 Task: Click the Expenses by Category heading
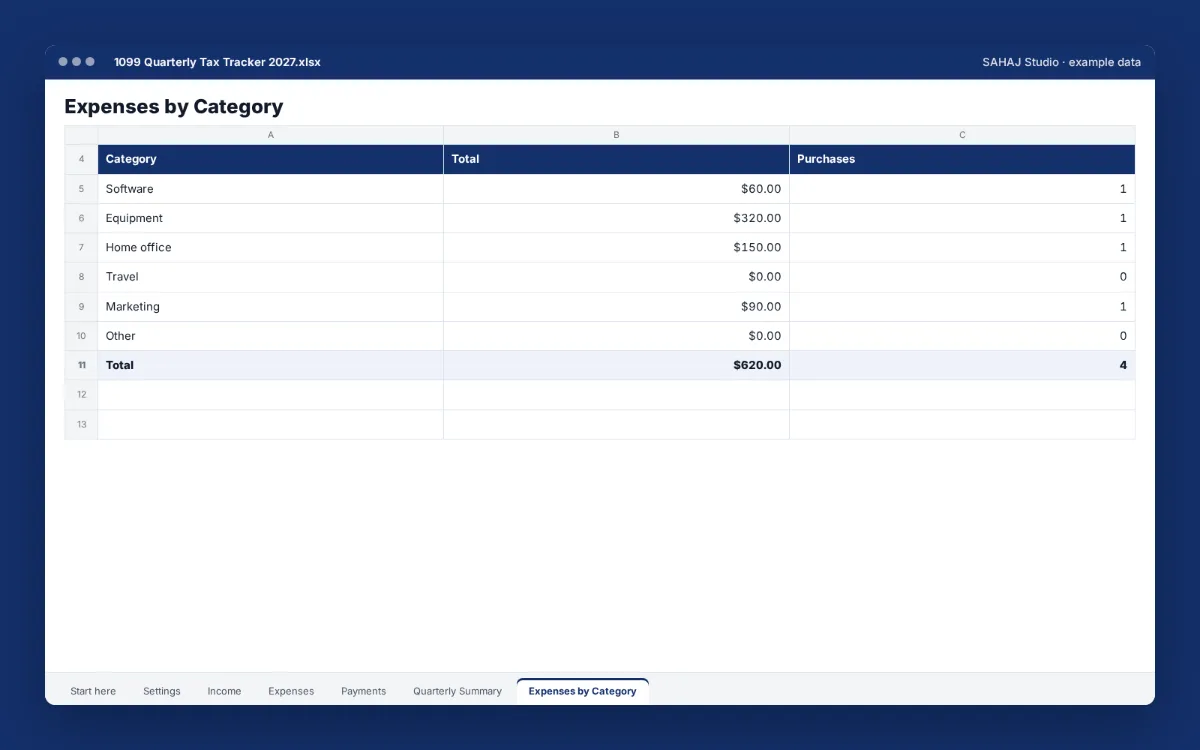(174, 106)
